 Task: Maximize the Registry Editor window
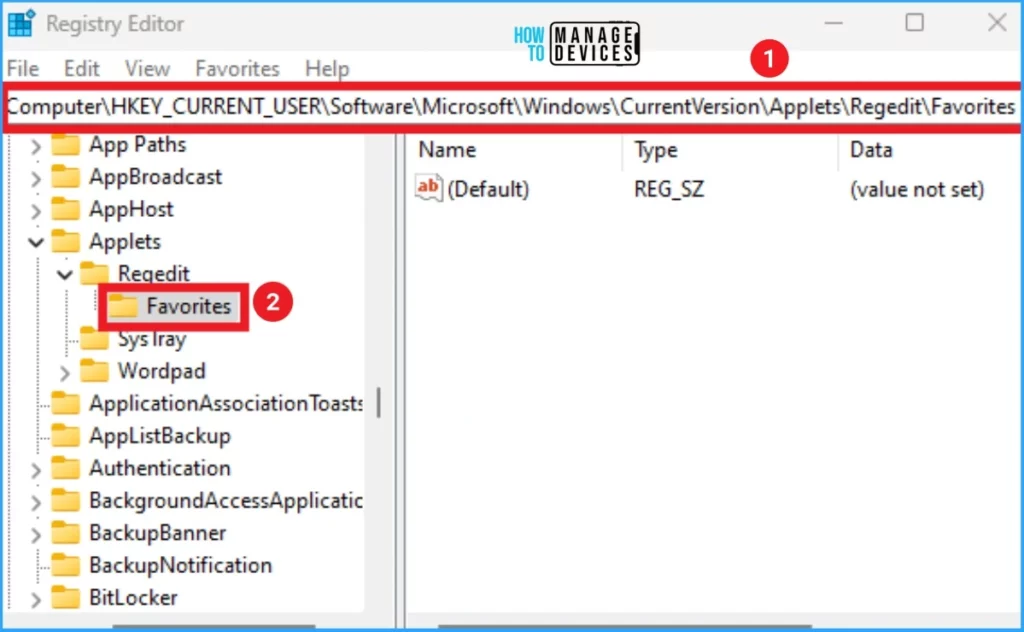click(x=914, y=22)
